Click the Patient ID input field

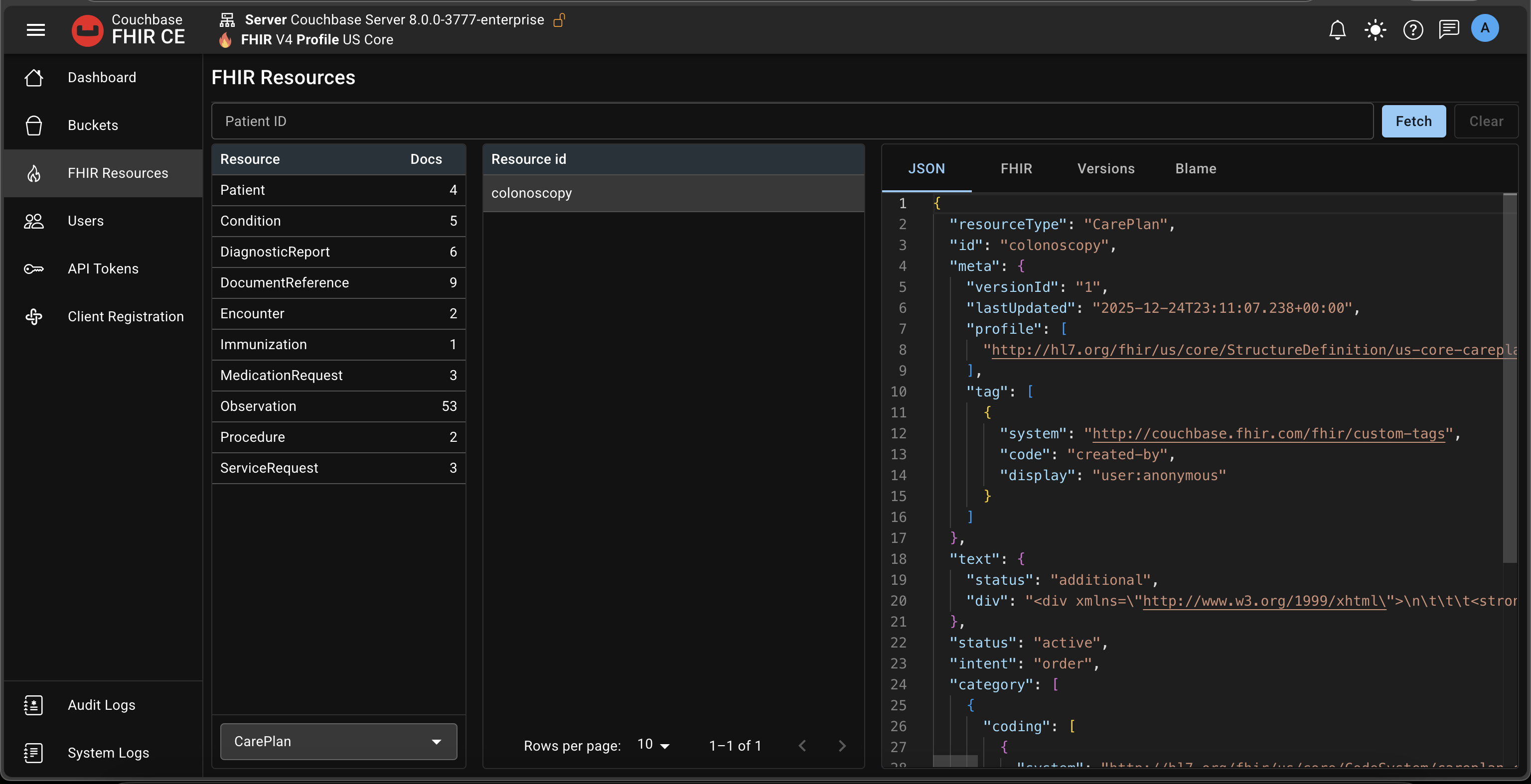click(x=791, y=121)
